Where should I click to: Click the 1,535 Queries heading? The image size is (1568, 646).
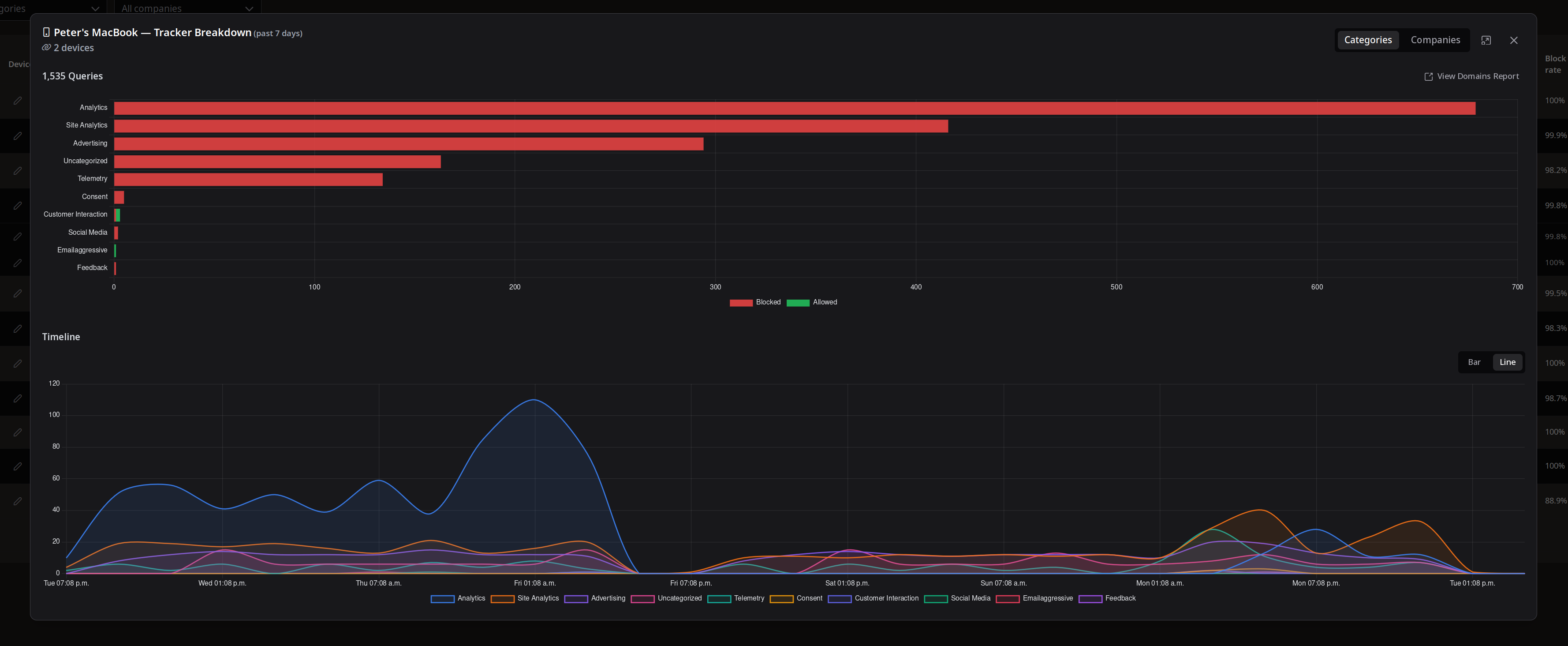(x=72, y=76)
